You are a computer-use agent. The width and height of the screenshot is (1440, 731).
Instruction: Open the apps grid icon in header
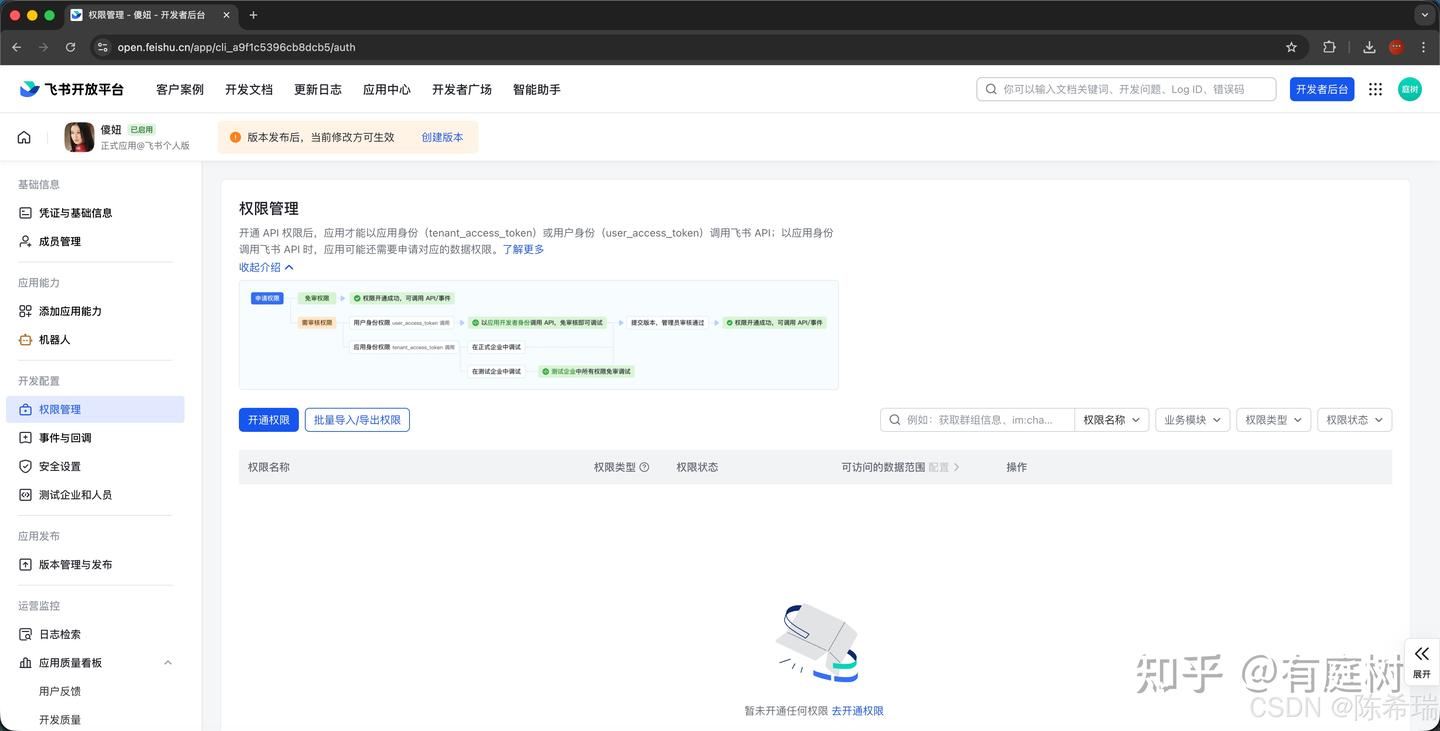click(x=1375, y=89)
